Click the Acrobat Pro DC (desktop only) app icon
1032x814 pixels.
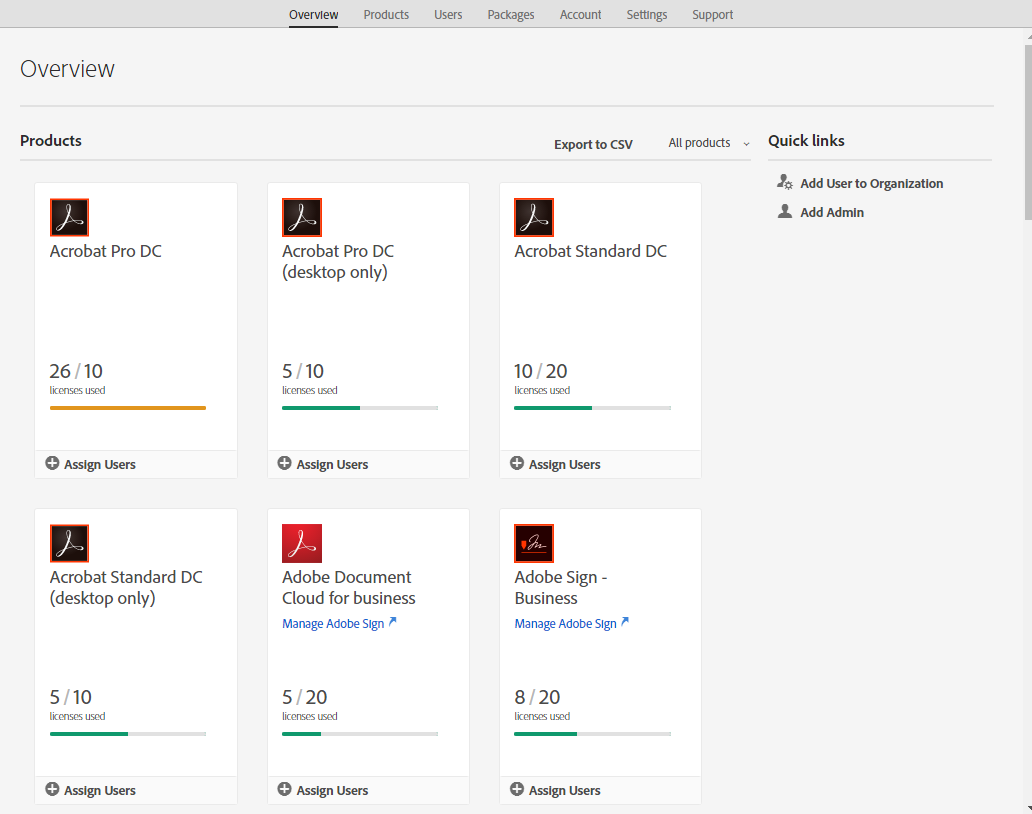[301, 217]
